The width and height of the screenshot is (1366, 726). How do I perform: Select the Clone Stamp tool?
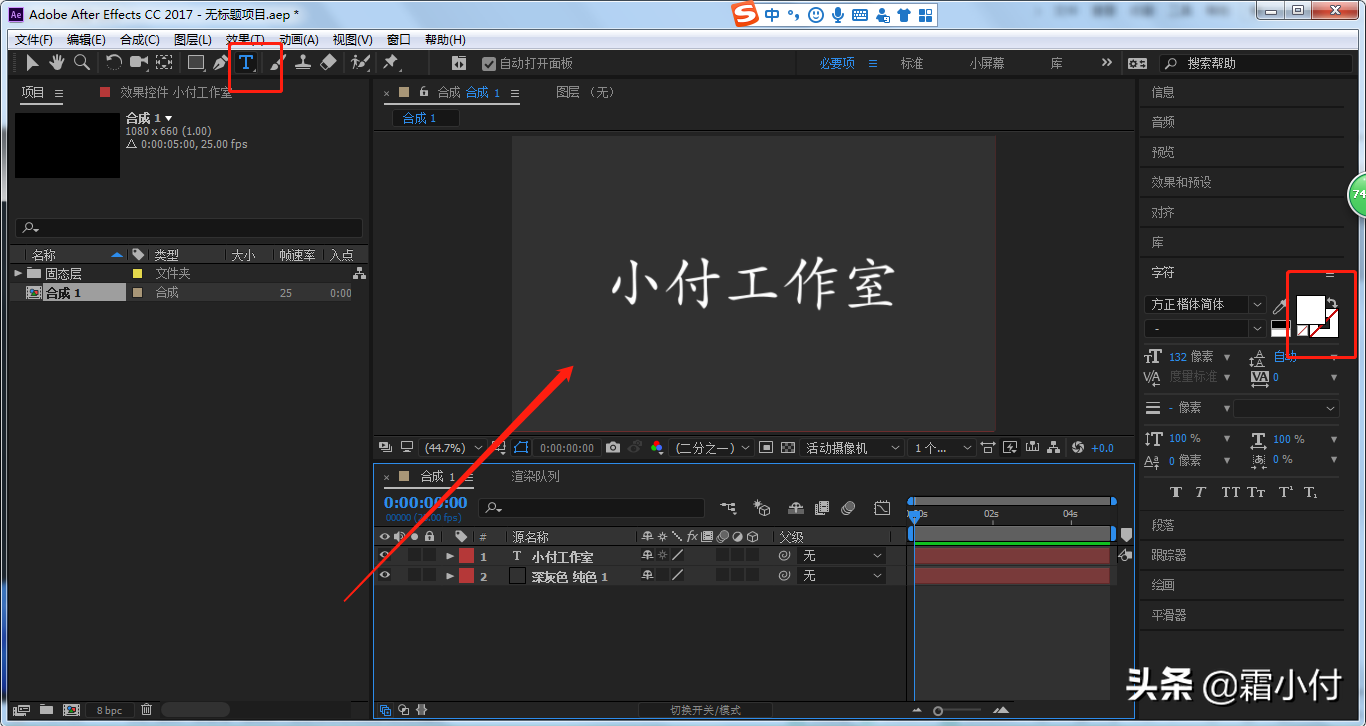tap(302, 63)
